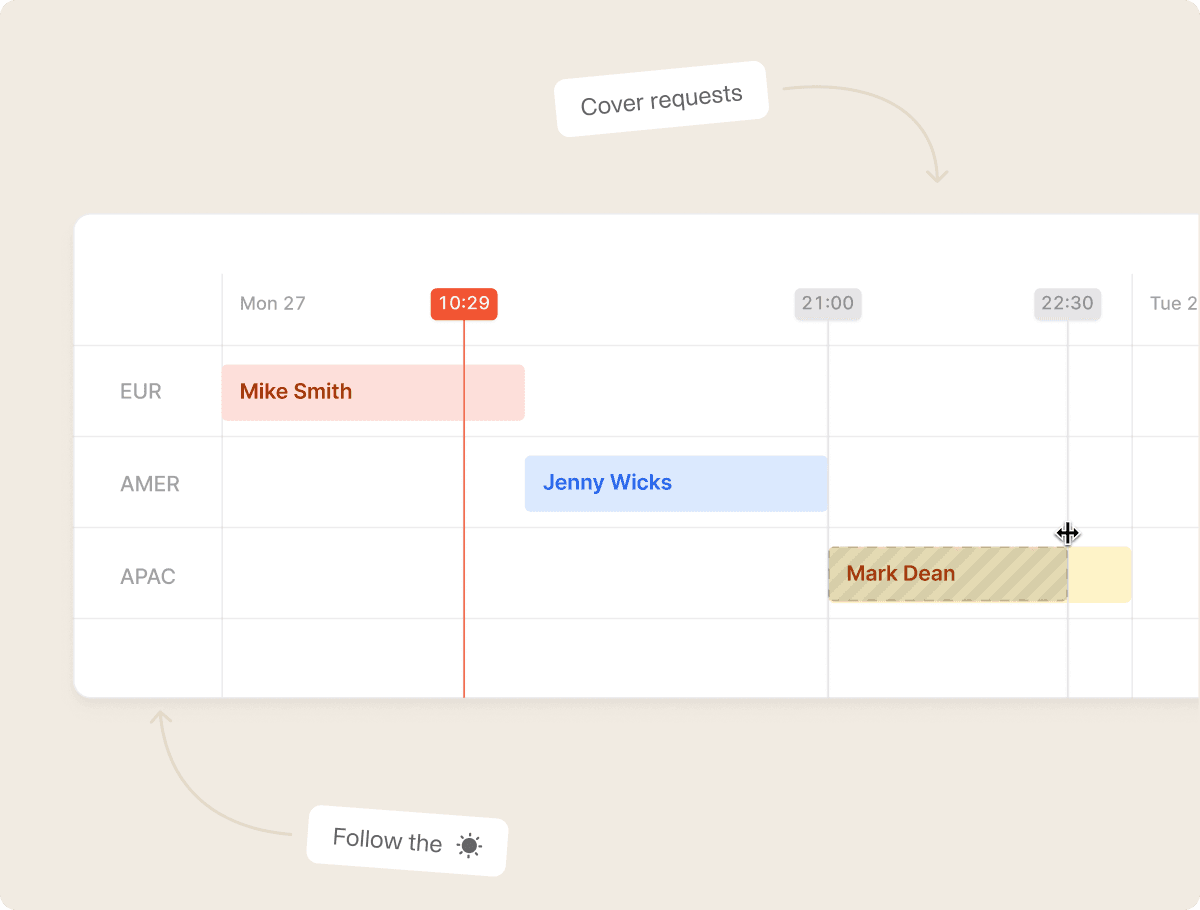Image resolution: width=1200 pixels, height=910 pixels.
Task: Click the AMER row label
Action: (150, 484)
